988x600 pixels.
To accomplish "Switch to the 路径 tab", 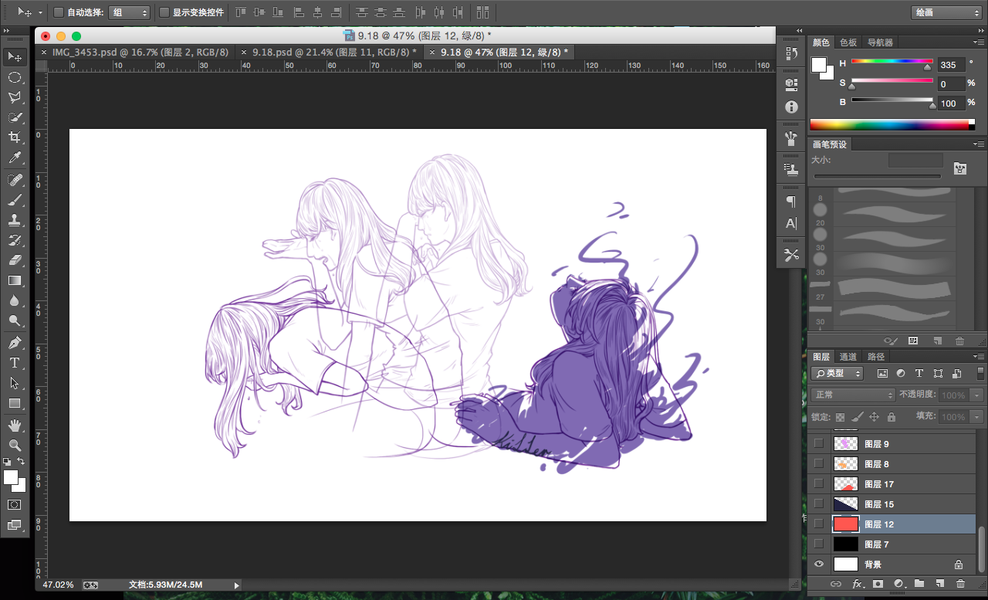I will click(876, 357).
